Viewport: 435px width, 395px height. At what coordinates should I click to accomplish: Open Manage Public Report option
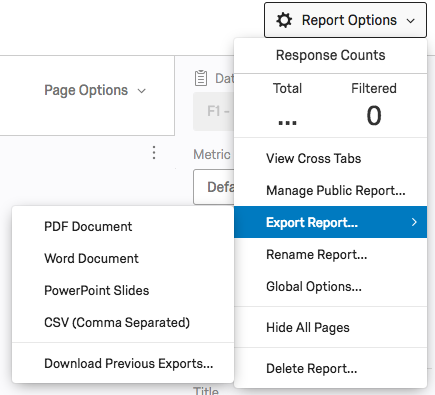click(x=330, y=190)
